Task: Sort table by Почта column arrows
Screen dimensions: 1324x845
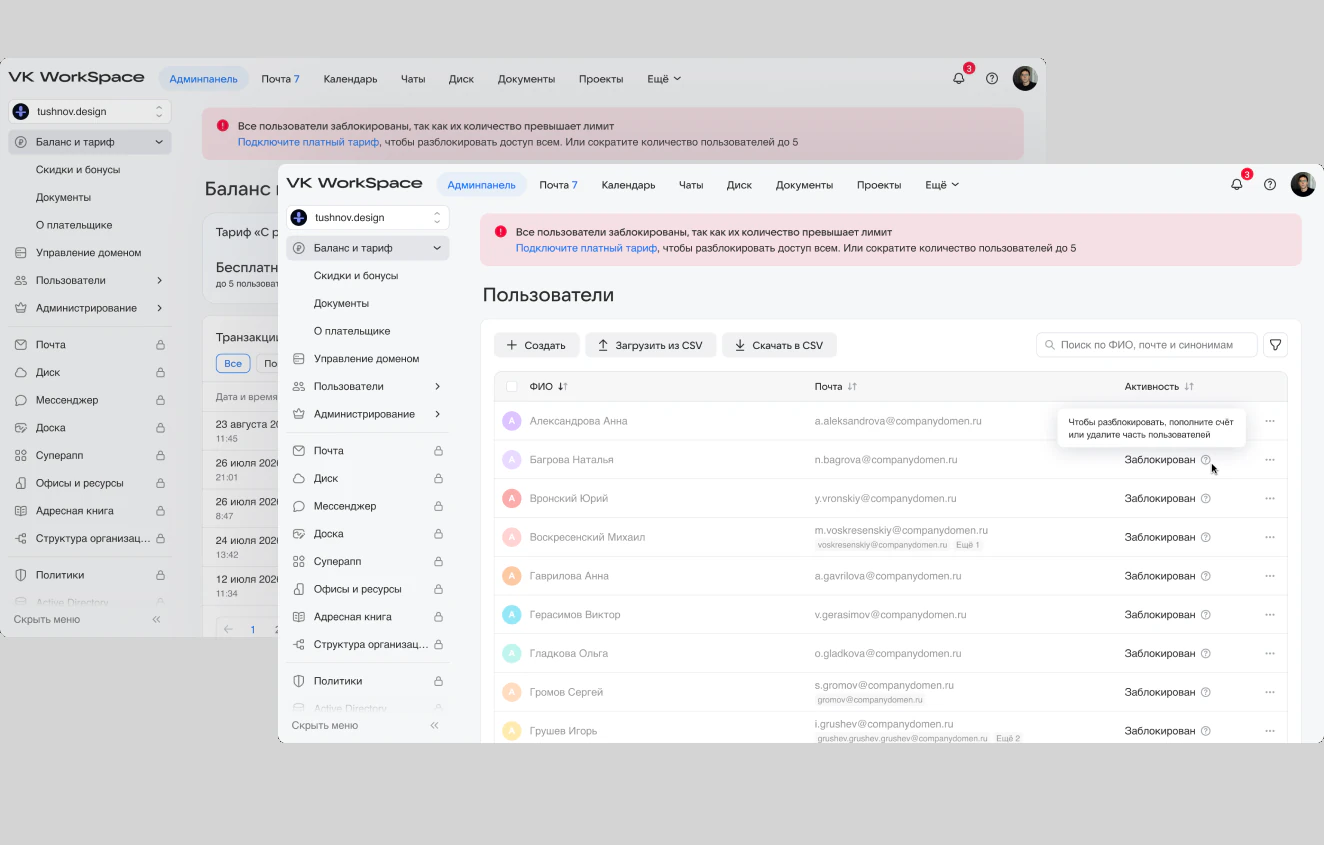Action: [x=852, y=386]
